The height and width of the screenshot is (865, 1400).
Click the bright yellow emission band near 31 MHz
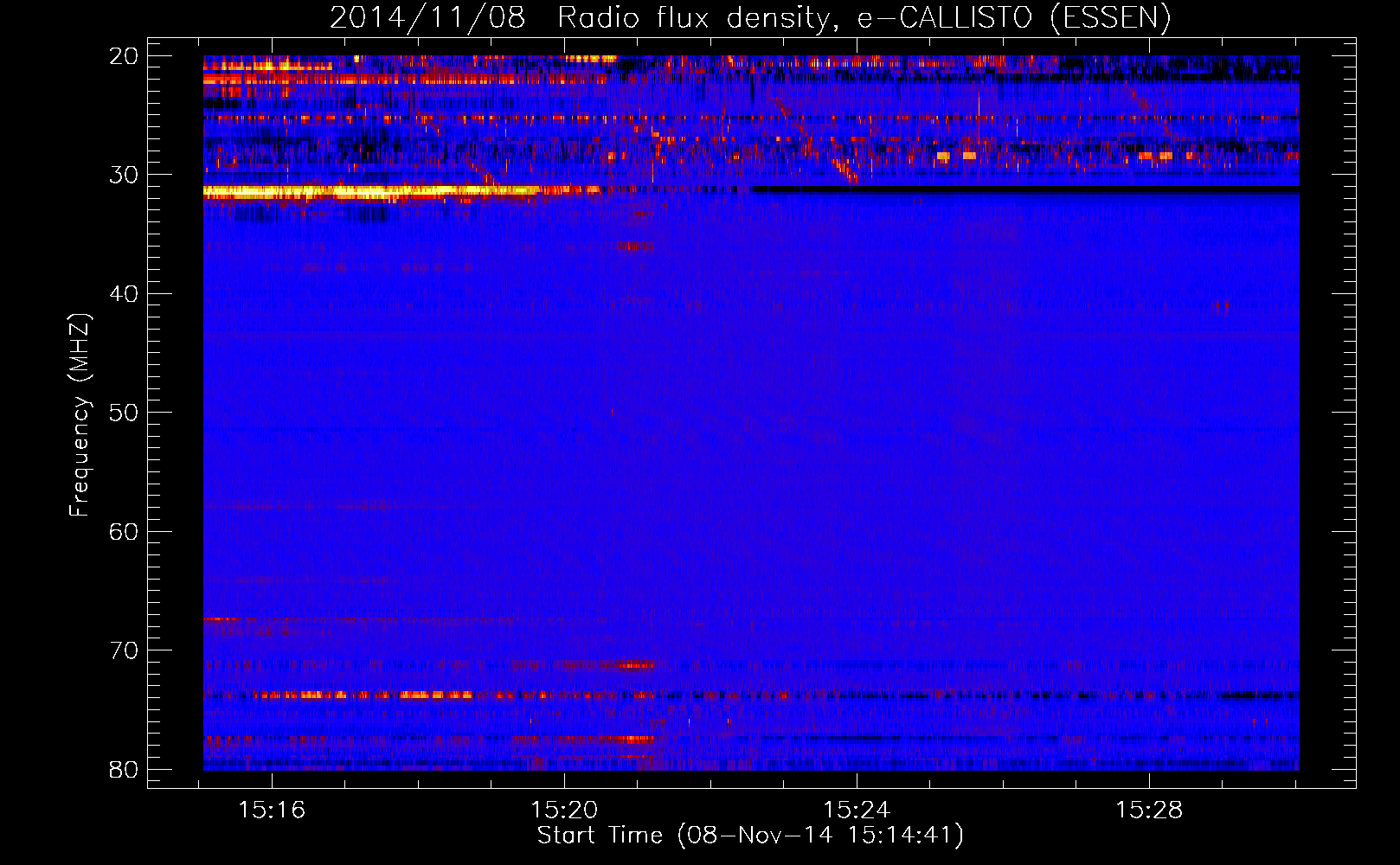372,192
